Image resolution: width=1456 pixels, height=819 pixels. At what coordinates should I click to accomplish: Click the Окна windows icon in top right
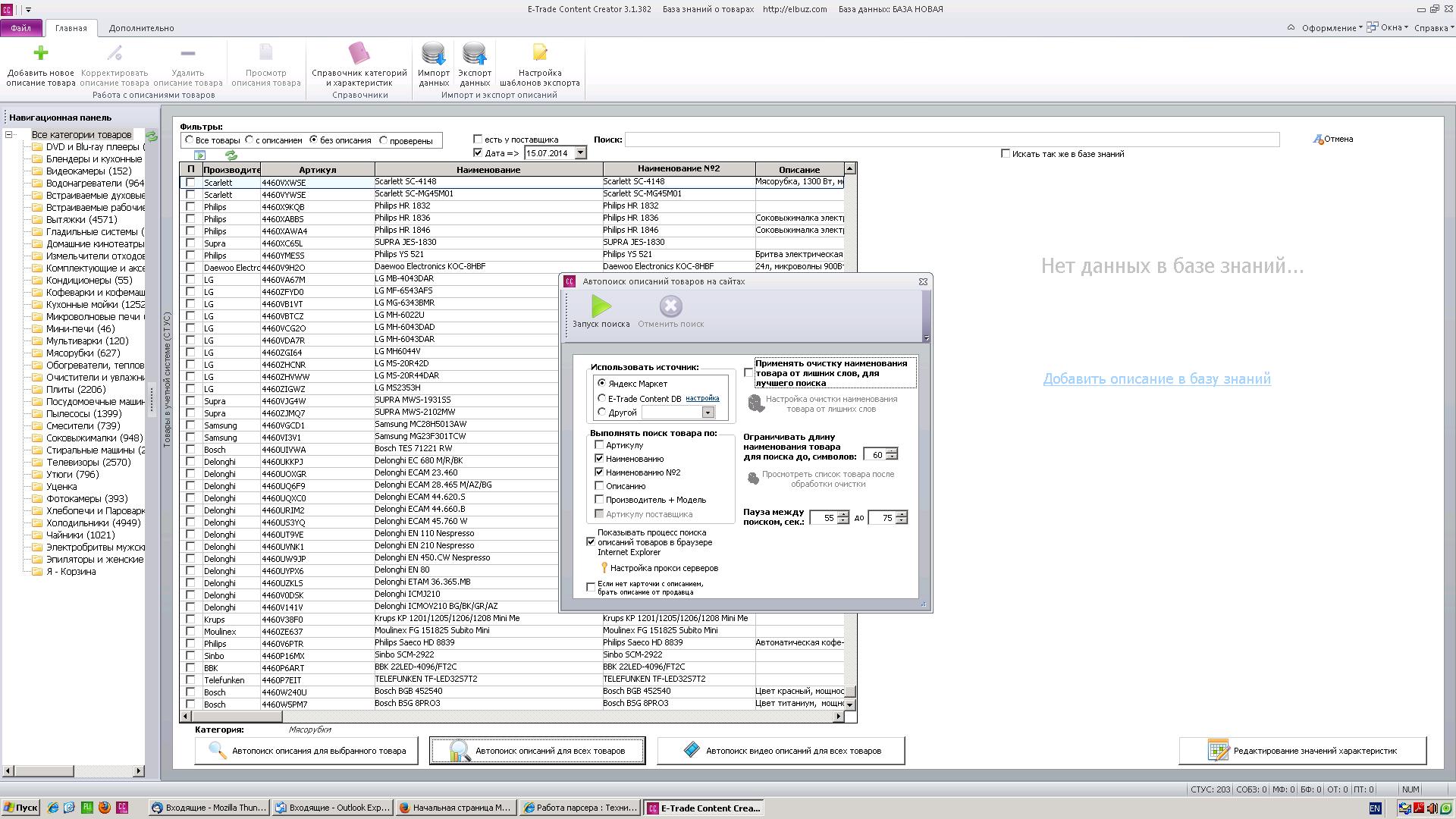pos(1372,27)
